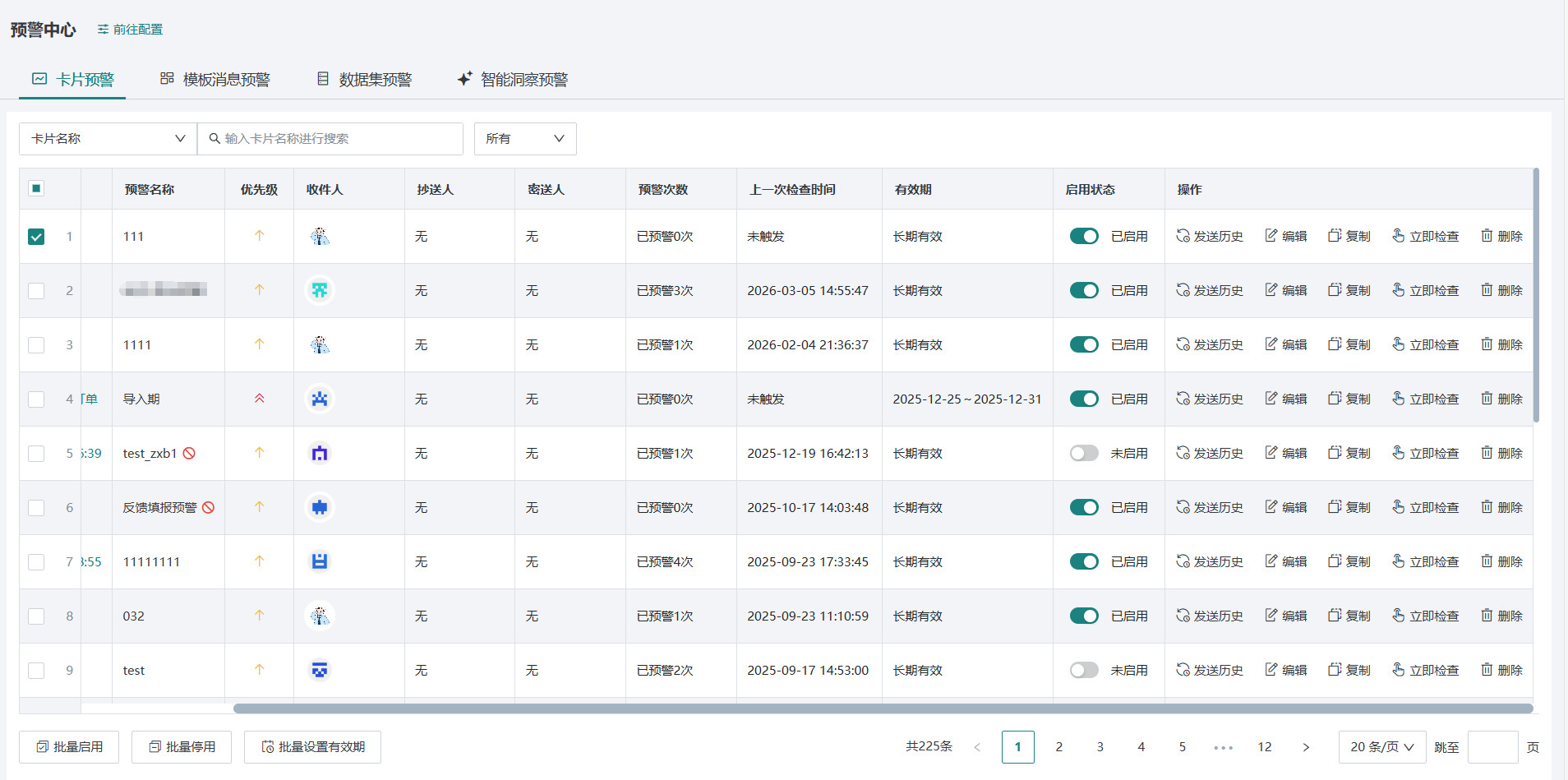
Task: Switch to 智能洞察预警 tab
Action: point(513,80)
